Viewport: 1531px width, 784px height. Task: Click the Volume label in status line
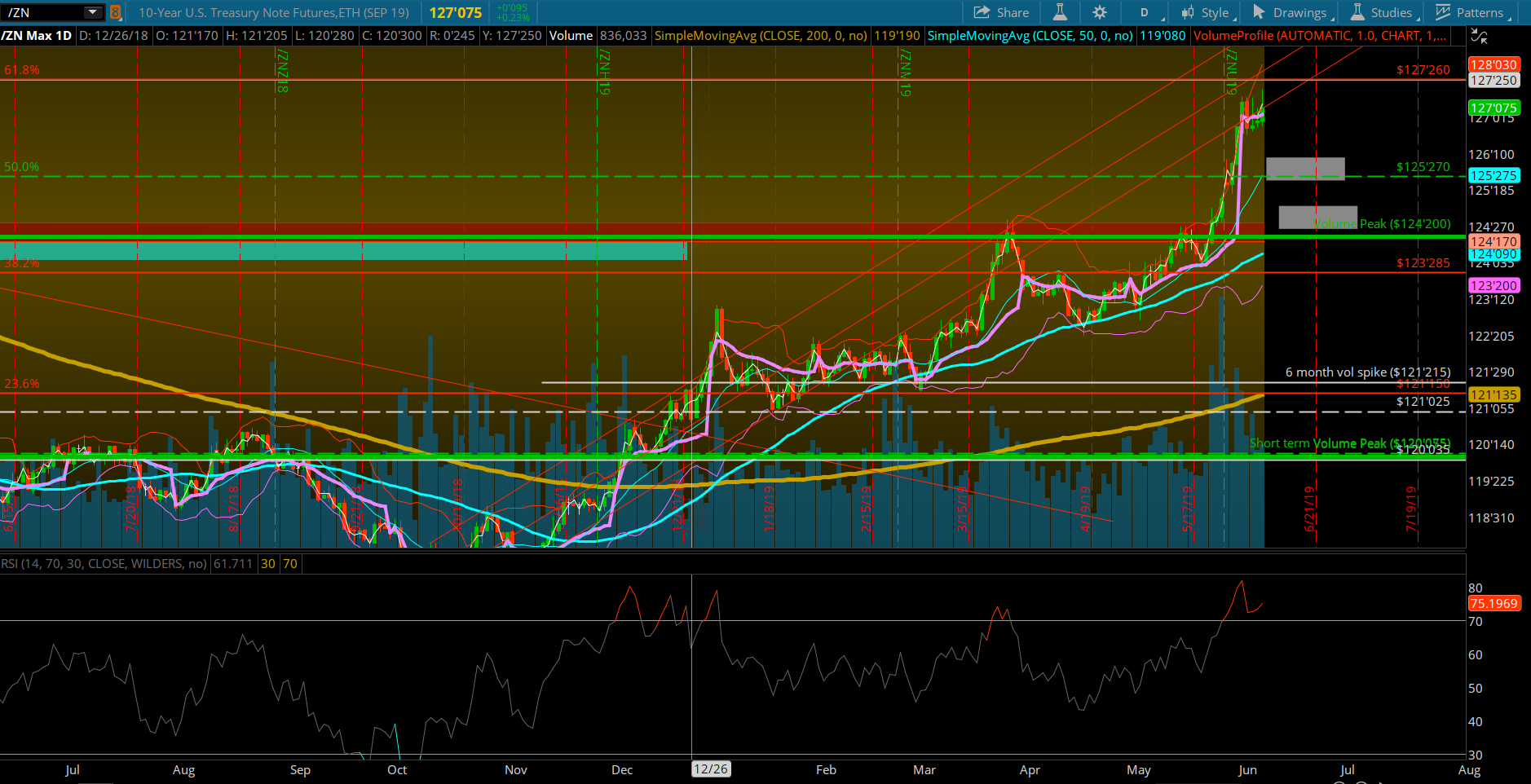click(x=571, y=36)
